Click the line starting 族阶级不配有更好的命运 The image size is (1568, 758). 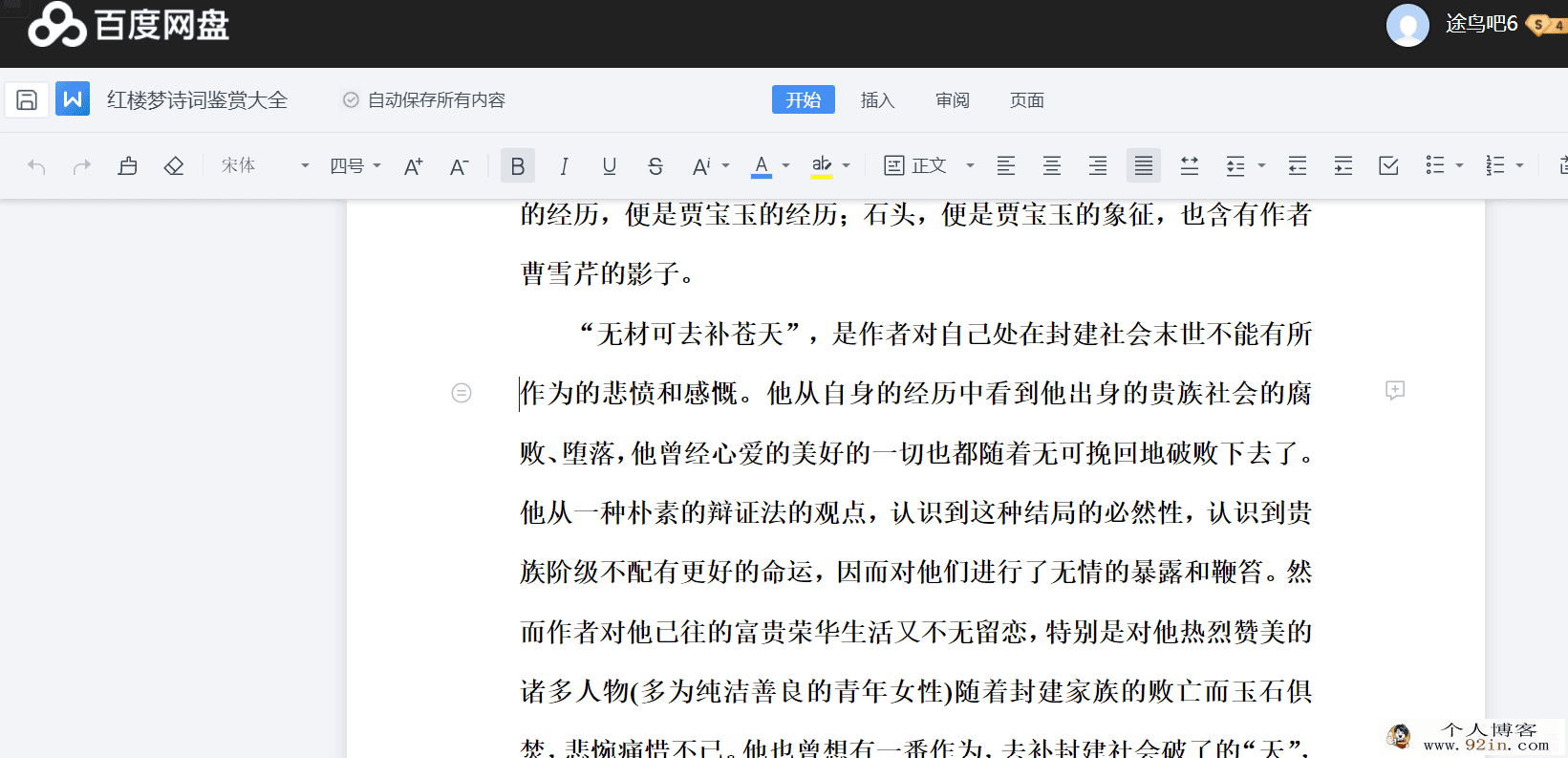(x=915, y=572)
